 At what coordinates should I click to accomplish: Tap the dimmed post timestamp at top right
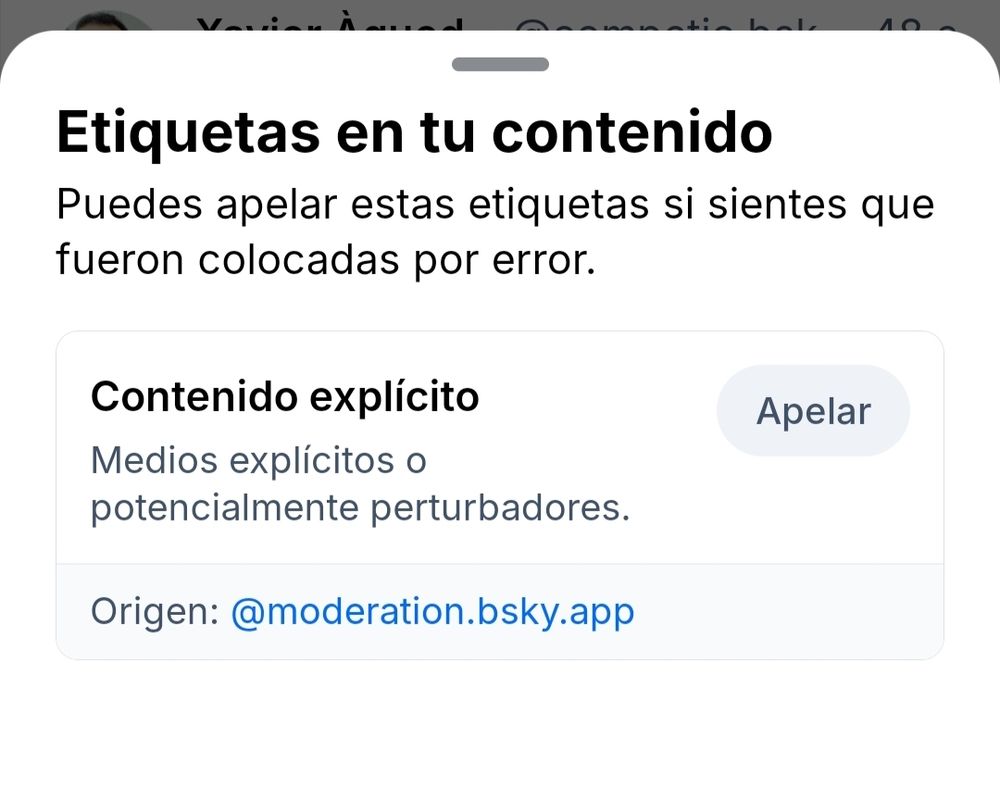click(x=915, y=24)
